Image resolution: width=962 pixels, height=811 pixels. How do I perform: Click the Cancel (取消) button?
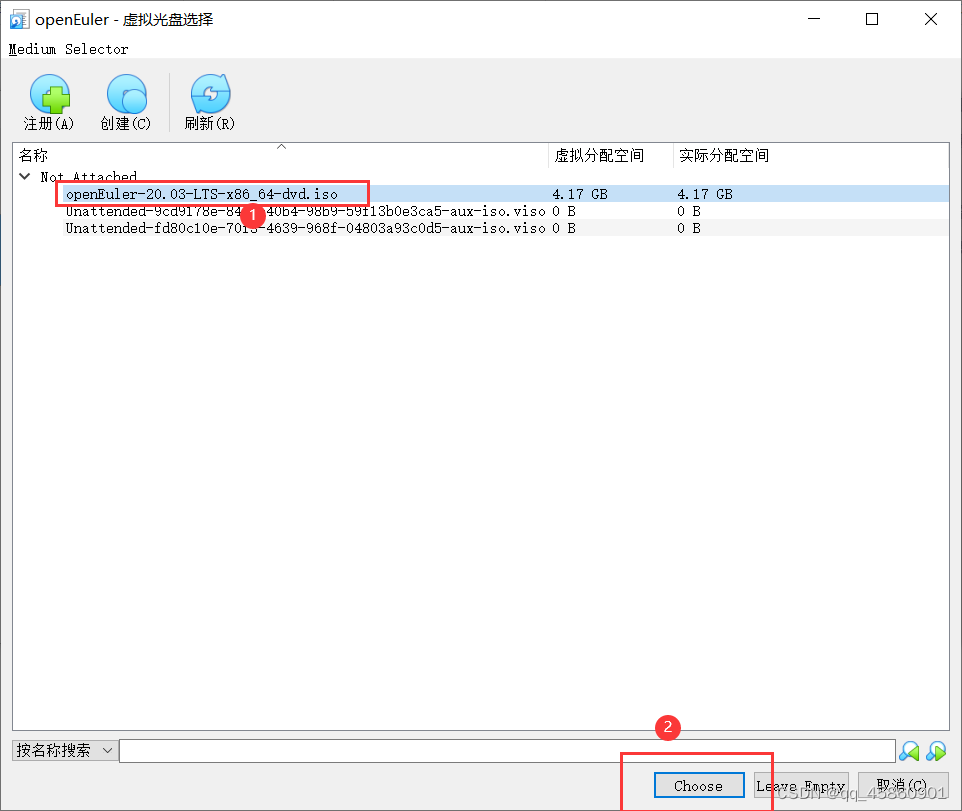(902, 785)
